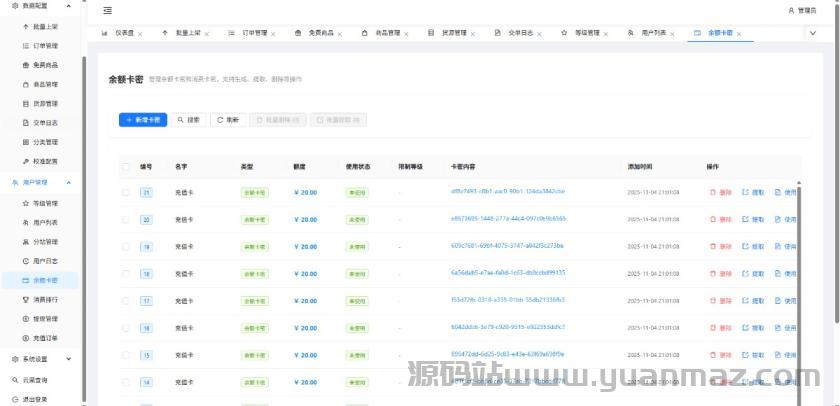Check the checkbox for row 21
Viewport: 840px width, 406px height.
point(126,192)
